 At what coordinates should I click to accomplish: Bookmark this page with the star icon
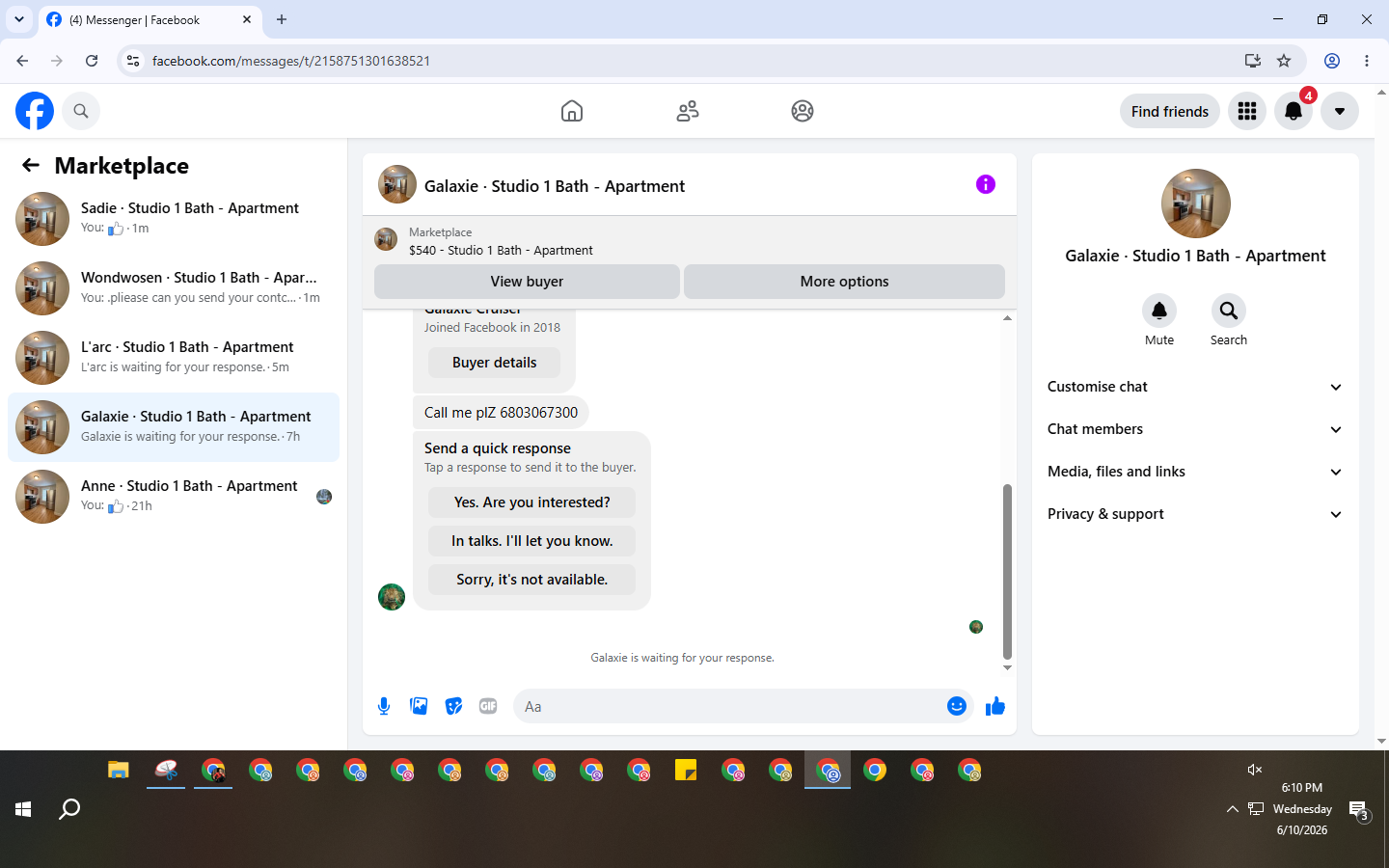[1284, 61]
